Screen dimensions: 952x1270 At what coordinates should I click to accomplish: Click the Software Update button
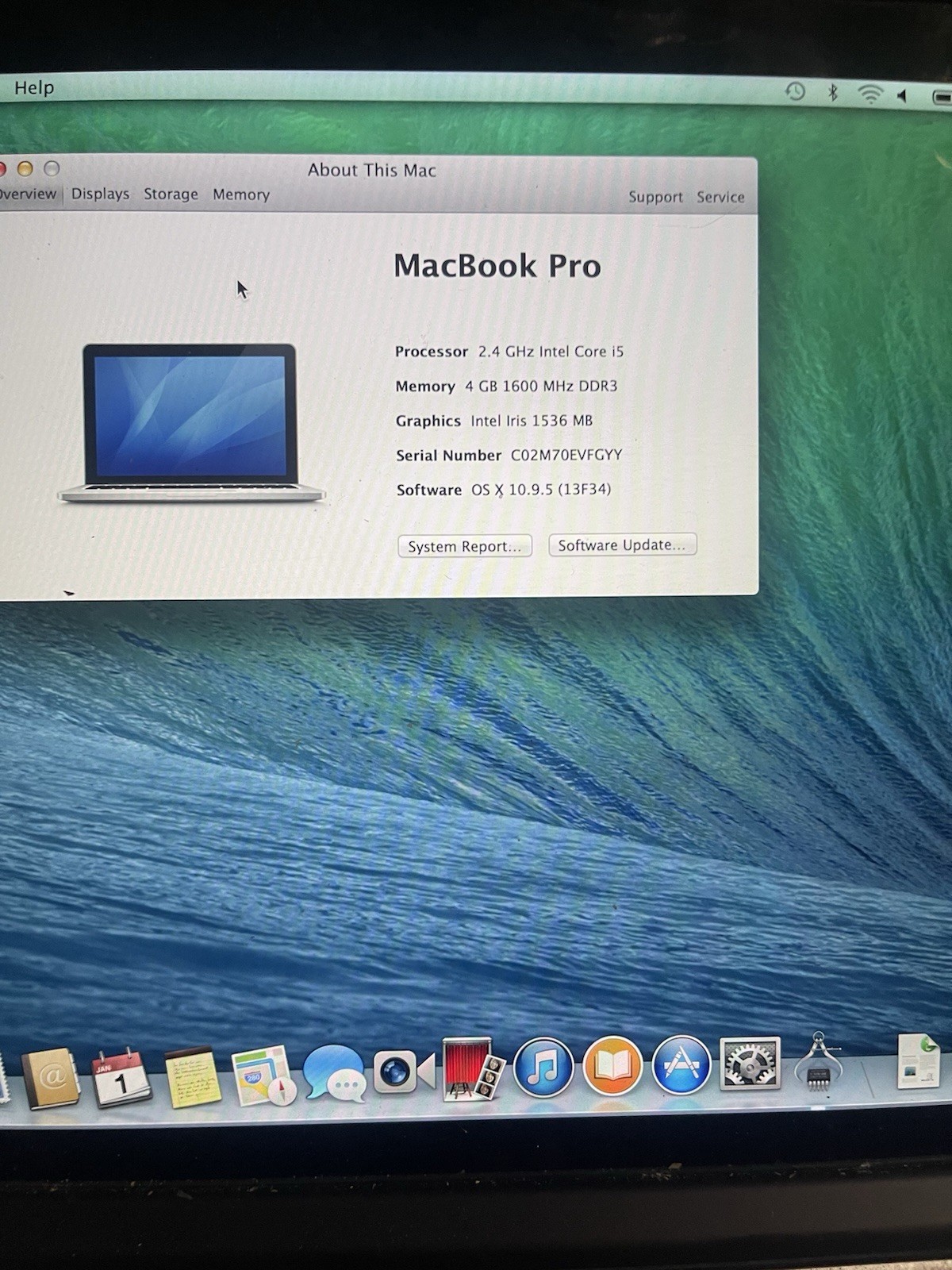tap(622, 545)
